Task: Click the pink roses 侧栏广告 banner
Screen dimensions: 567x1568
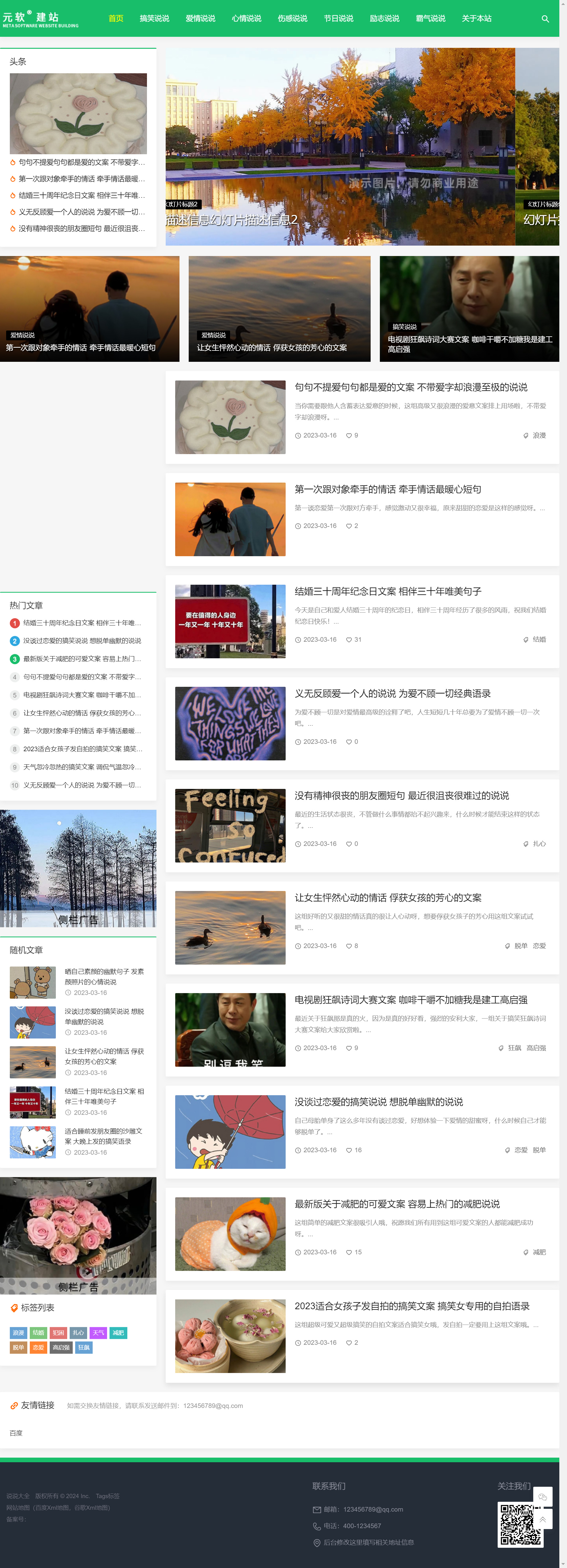Action: (x=78, y=1236)
